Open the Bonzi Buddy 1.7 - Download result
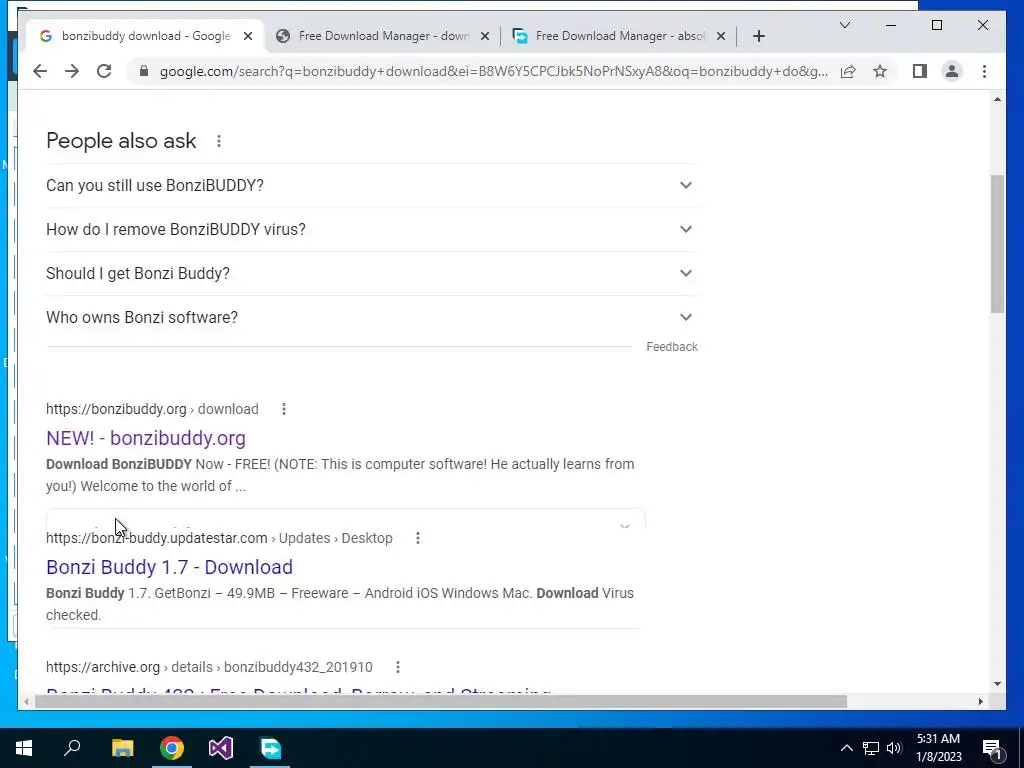This screenshot has width=1024, height=768. coord(169,567)
